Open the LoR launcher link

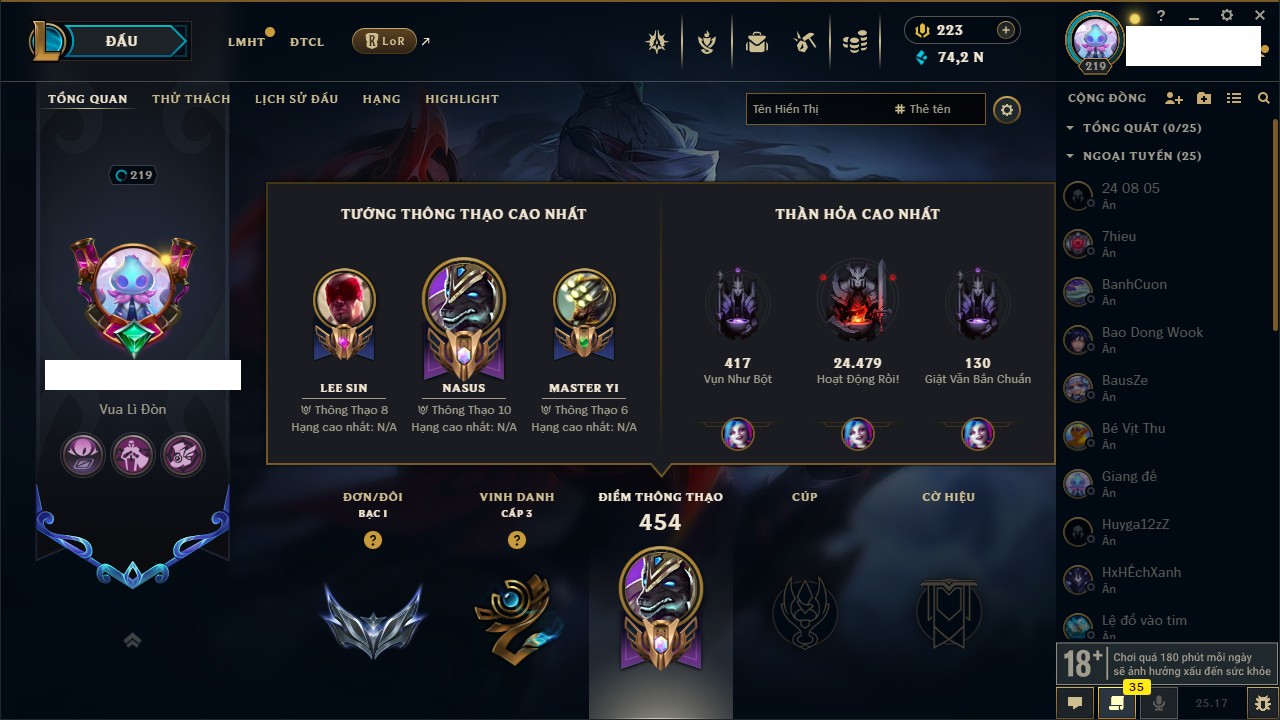[385, 41]
